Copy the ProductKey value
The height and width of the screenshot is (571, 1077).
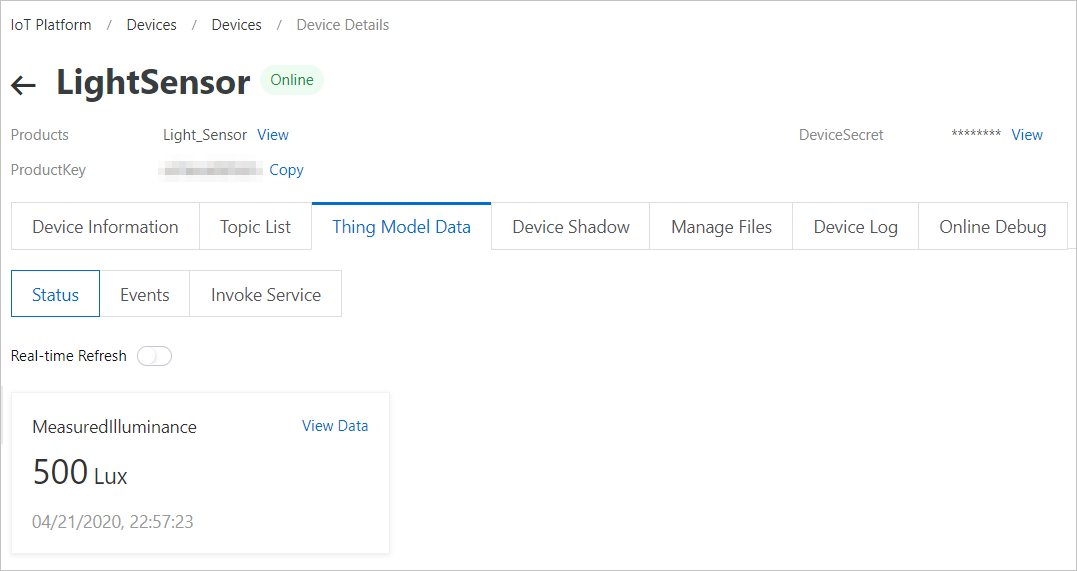286,170
